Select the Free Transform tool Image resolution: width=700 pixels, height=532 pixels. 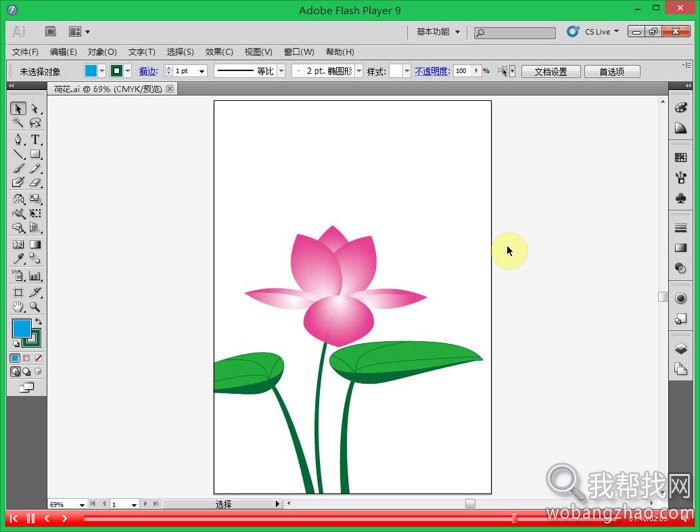coord(35,213)
